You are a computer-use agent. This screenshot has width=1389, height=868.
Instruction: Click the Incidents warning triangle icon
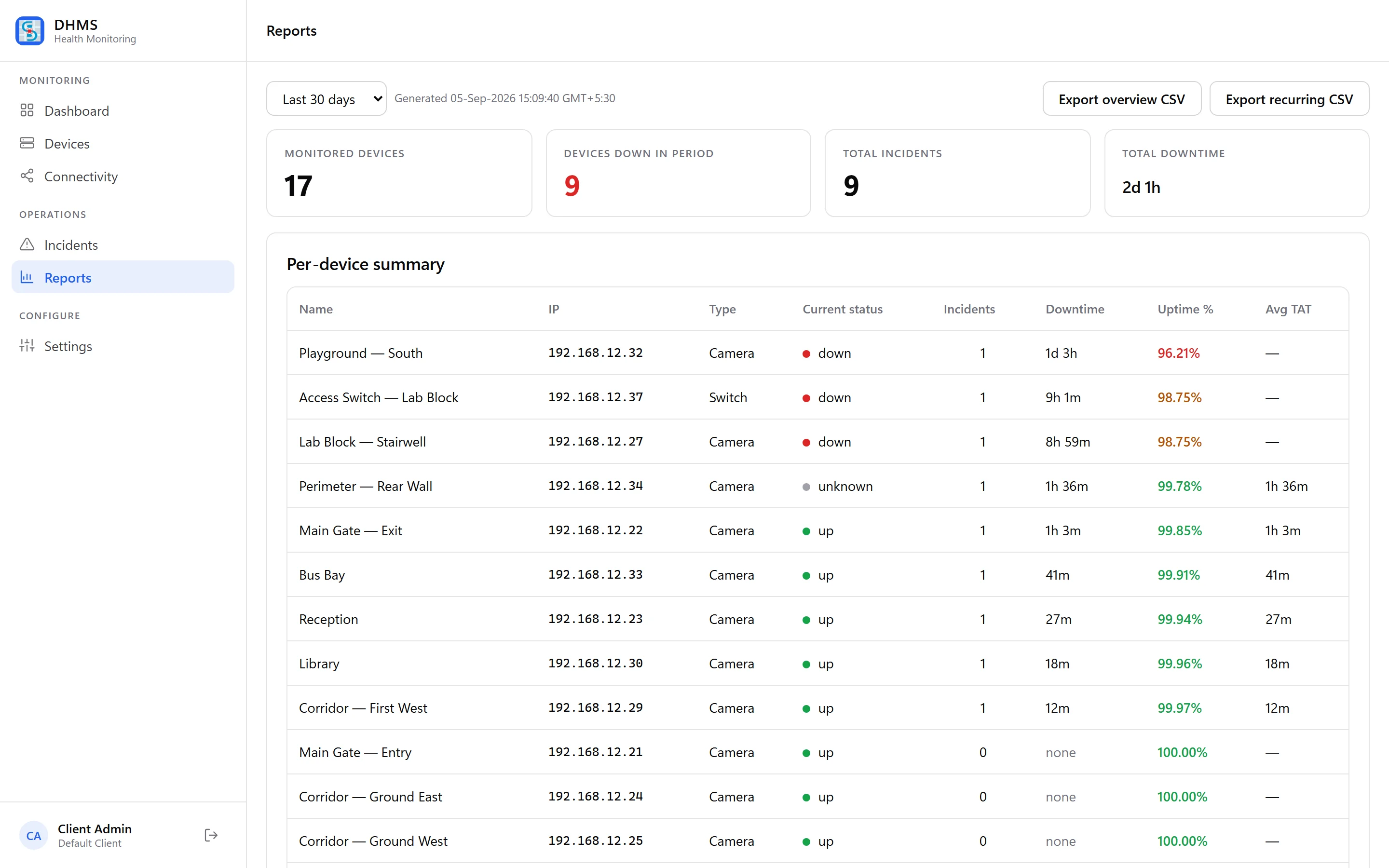click(x=27, y=244)
